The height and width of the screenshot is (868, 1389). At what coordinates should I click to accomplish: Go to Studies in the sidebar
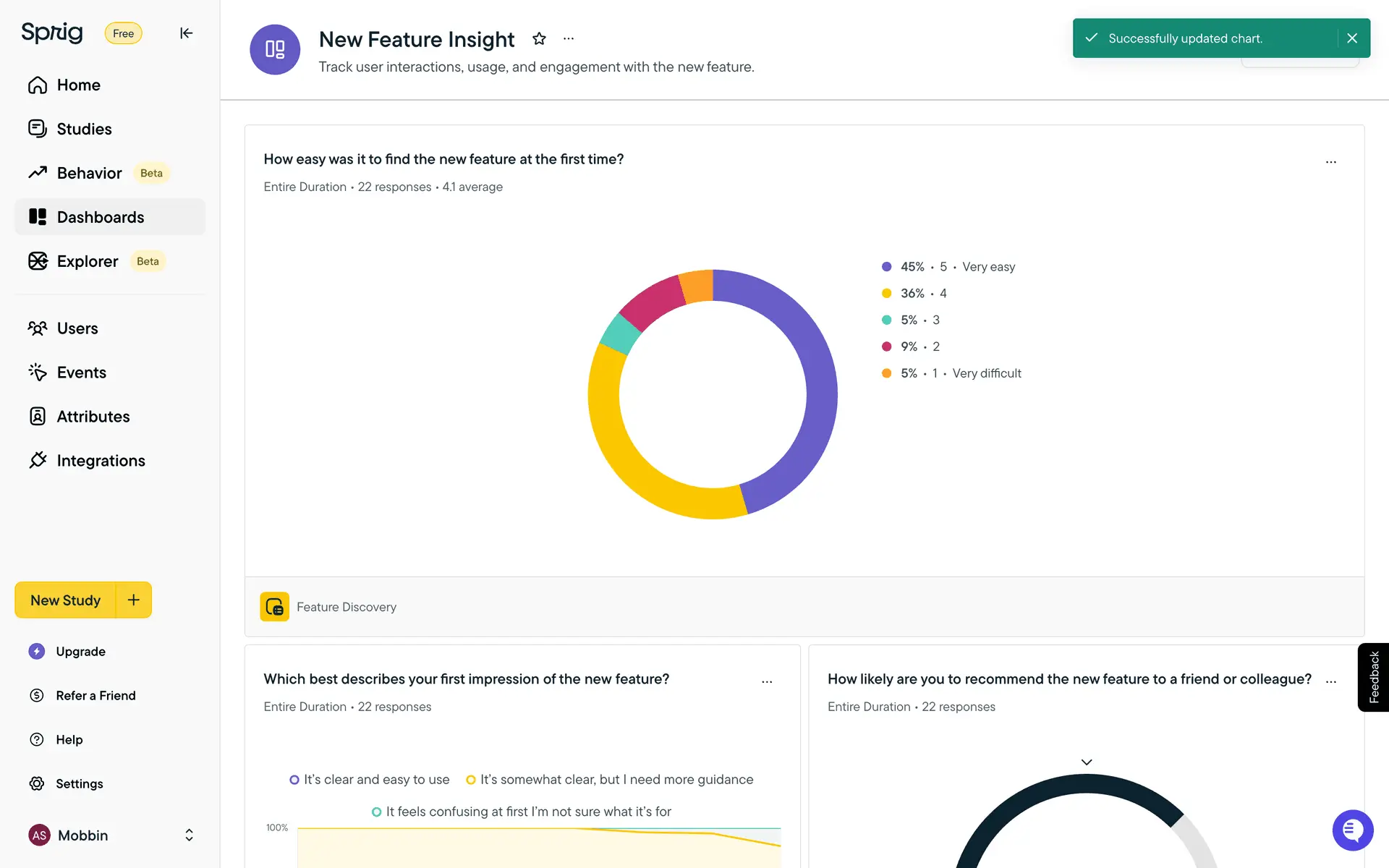point(84,129)
